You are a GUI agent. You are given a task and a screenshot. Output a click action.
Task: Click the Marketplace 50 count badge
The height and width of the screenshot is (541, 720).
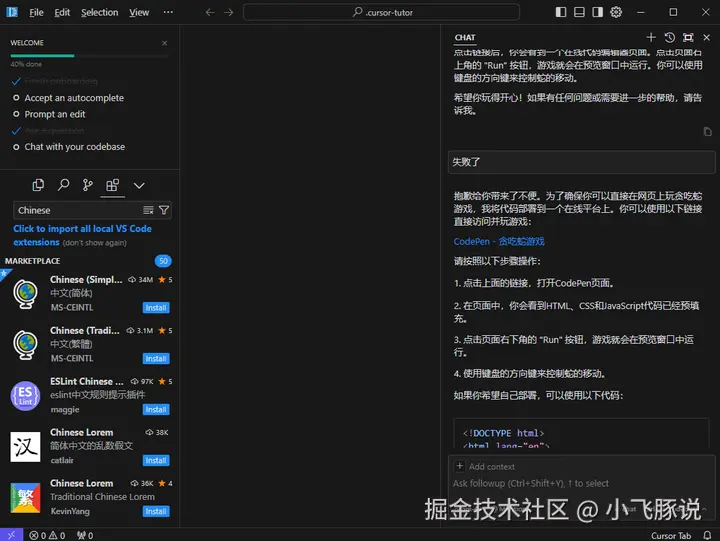pos(163,261)
